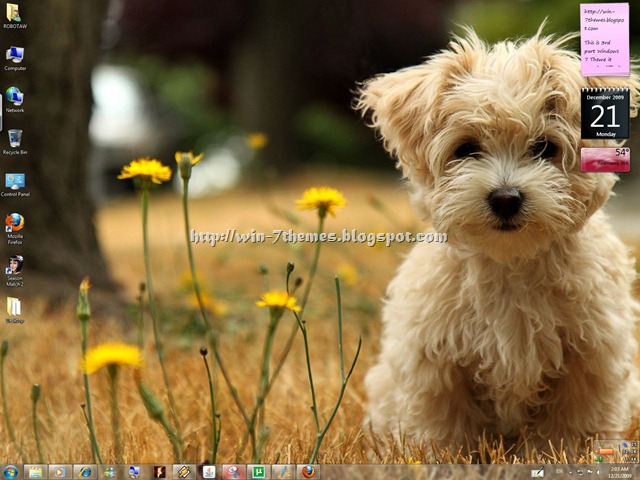
Task: Click the EN language indicator
Action: coord(559,471)
